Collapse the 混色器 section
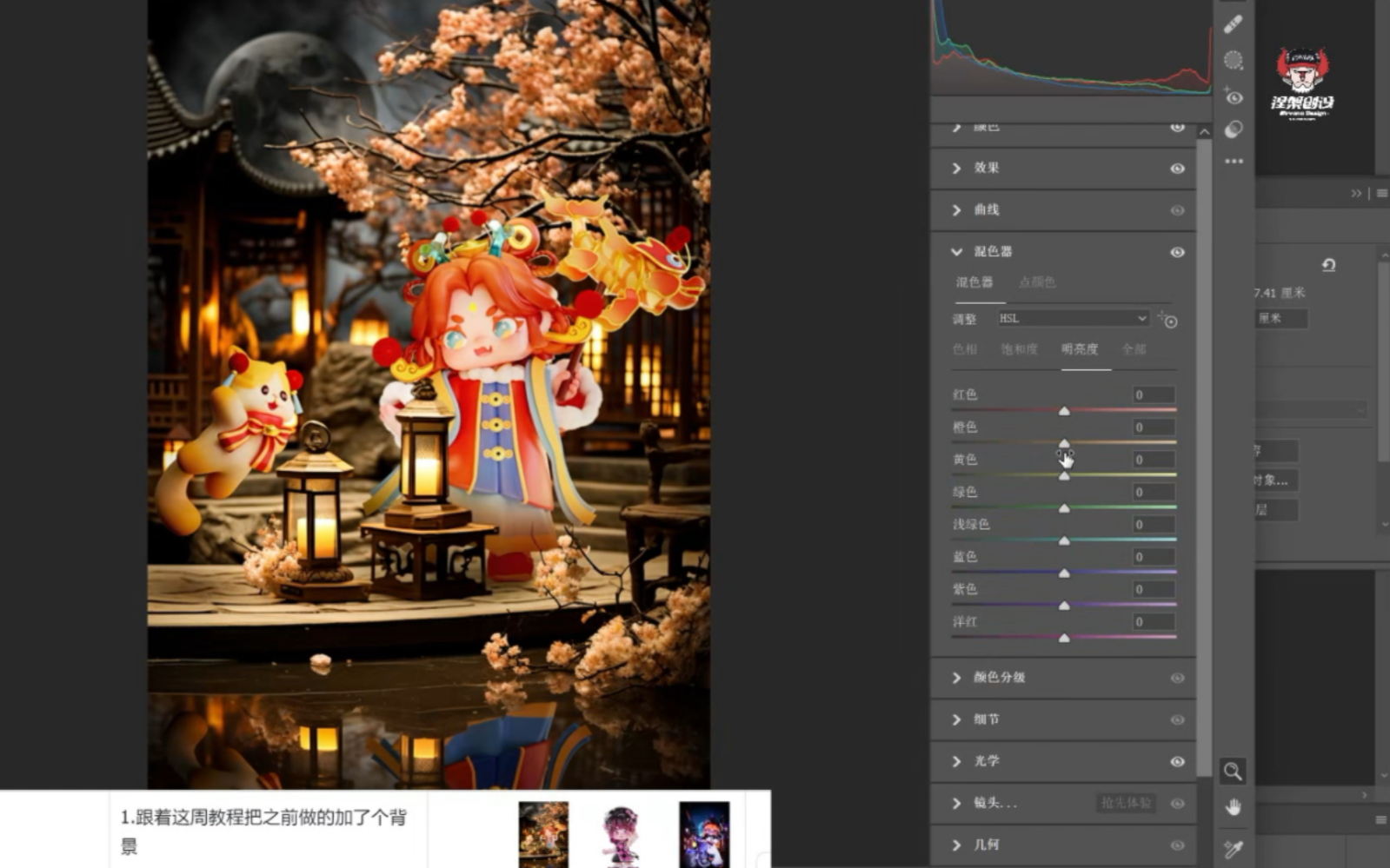Image resolution: width=1390 pixels, height=868 pixels. point(957,252)
